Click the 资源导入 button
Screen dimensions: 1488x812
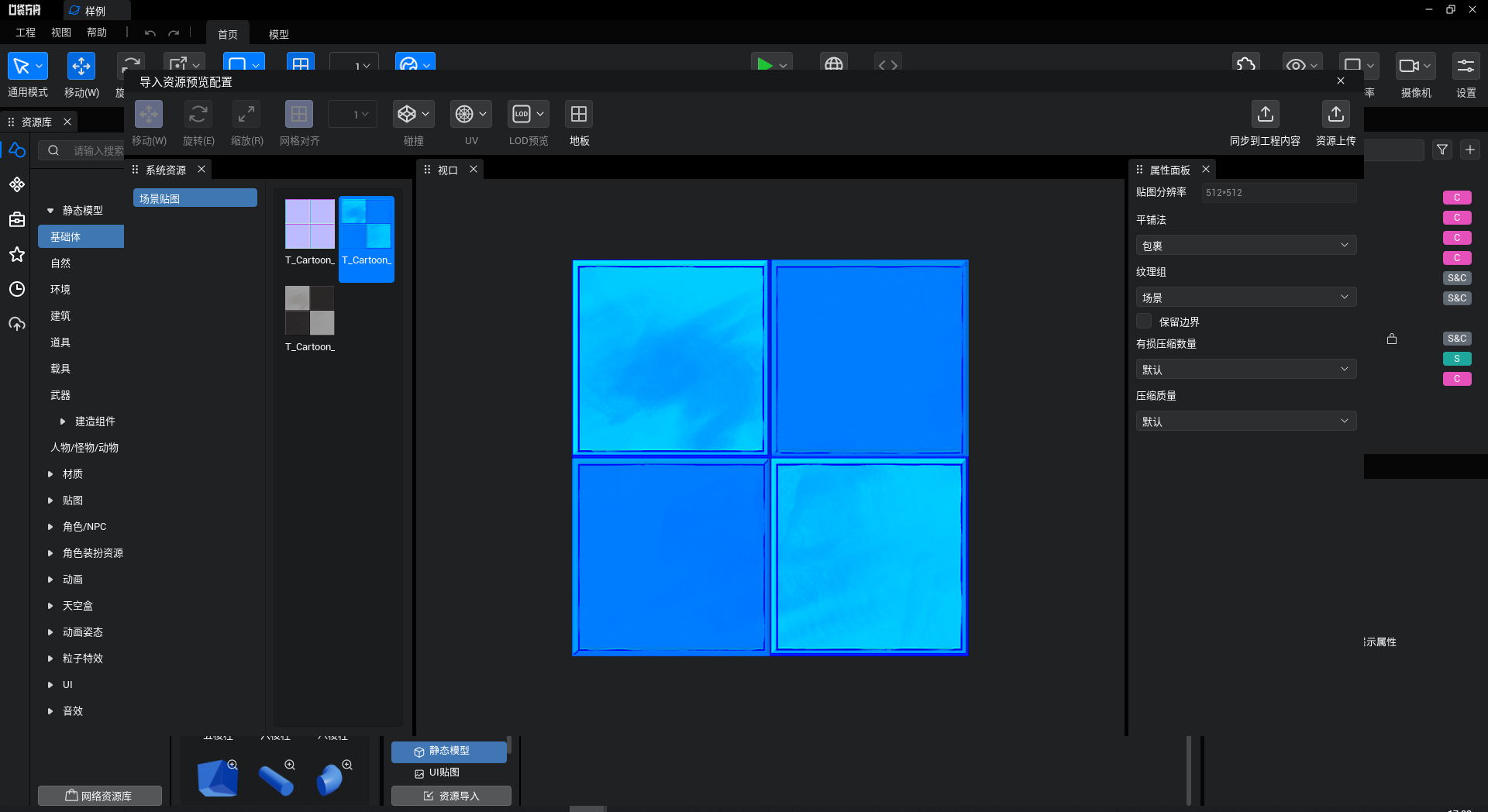tap(451, 796)
